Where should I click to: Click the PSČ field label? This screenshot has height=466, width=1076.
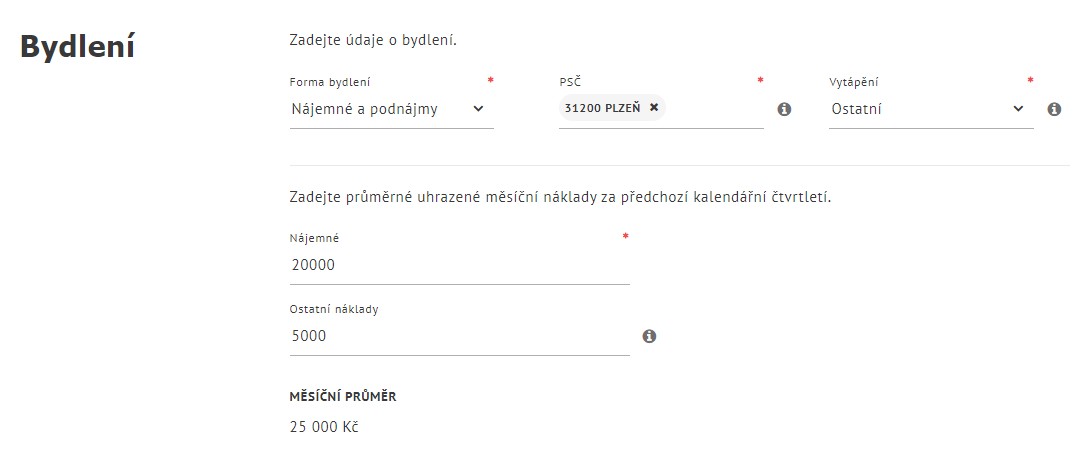pos(570,82)
